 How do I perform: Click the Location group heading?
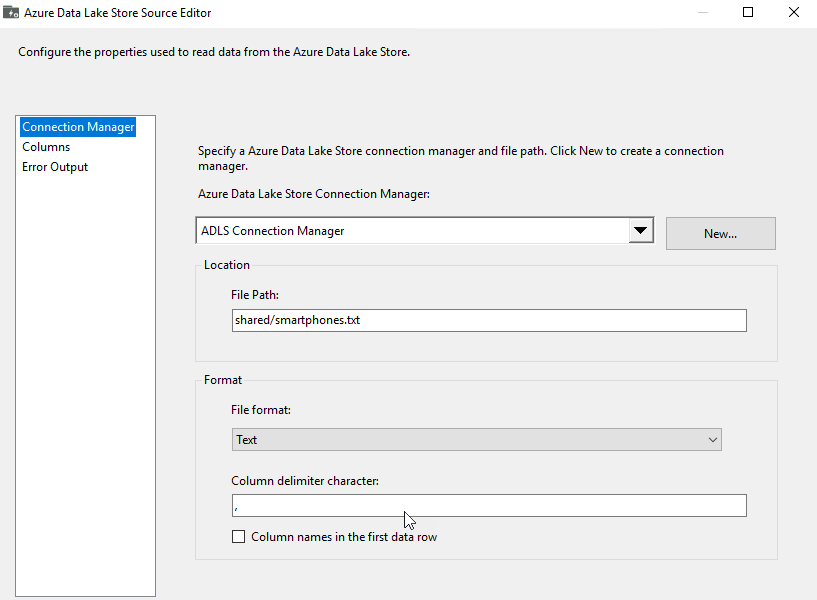(x=227, y=265)
